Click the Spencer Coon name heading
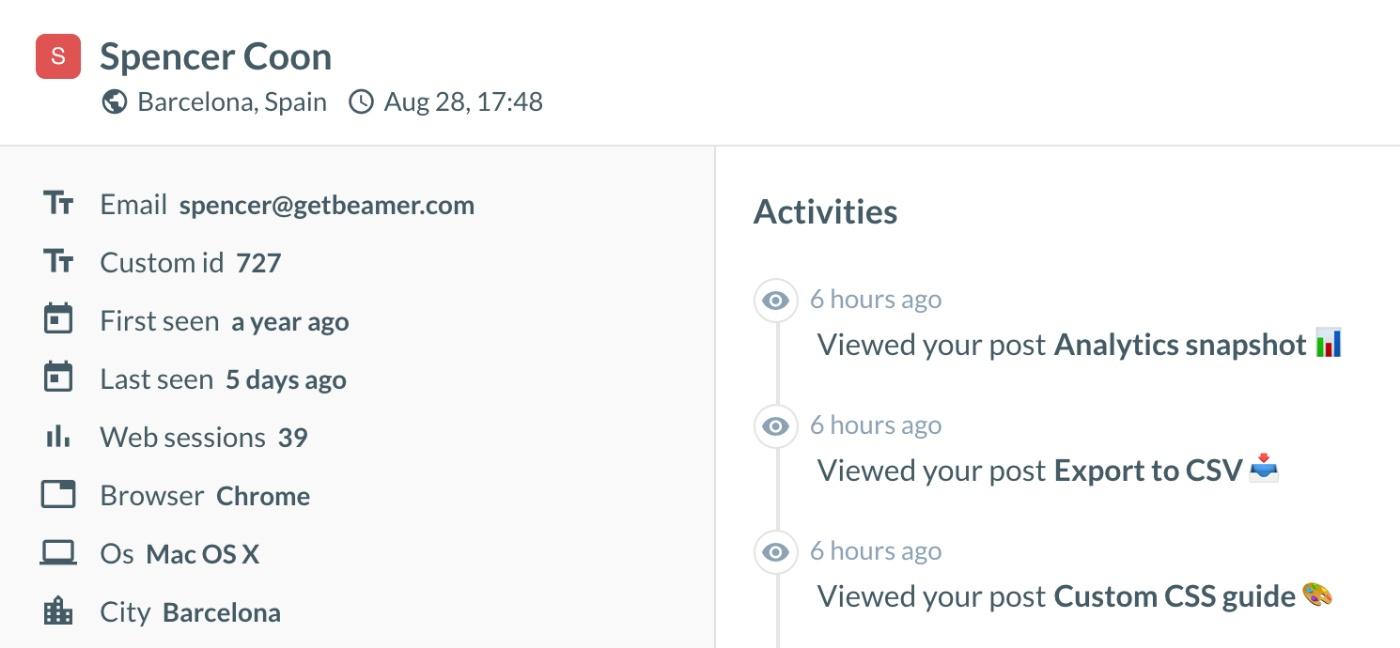Viewport: 1400px width, 648px height. 215,57
